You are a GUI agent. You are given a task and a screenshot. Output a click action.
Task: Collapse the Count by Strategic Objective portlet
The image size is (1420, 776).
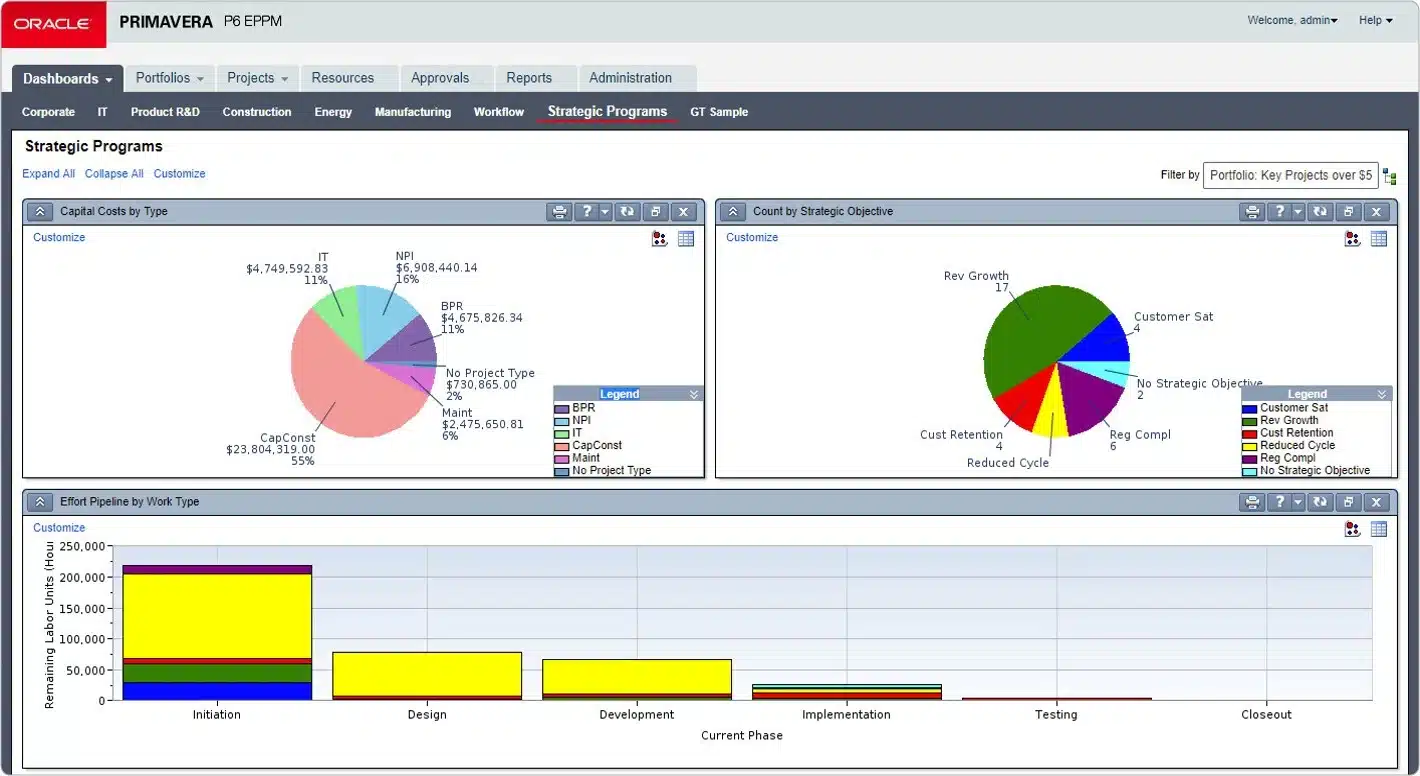[733, 212]
